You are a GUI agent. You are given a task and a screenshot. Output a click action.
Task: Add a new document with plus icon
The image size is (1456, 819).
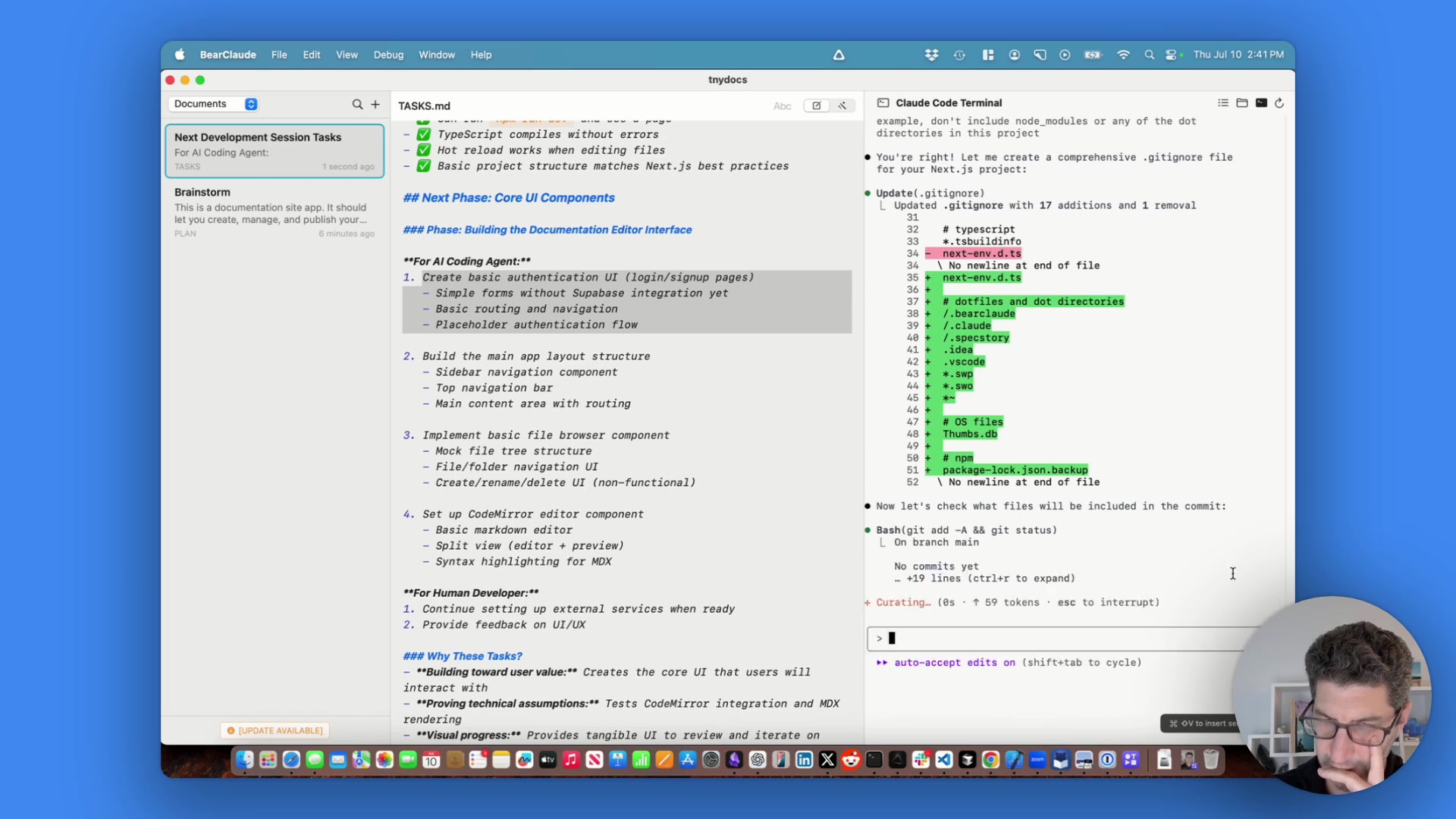click(375, 105)
